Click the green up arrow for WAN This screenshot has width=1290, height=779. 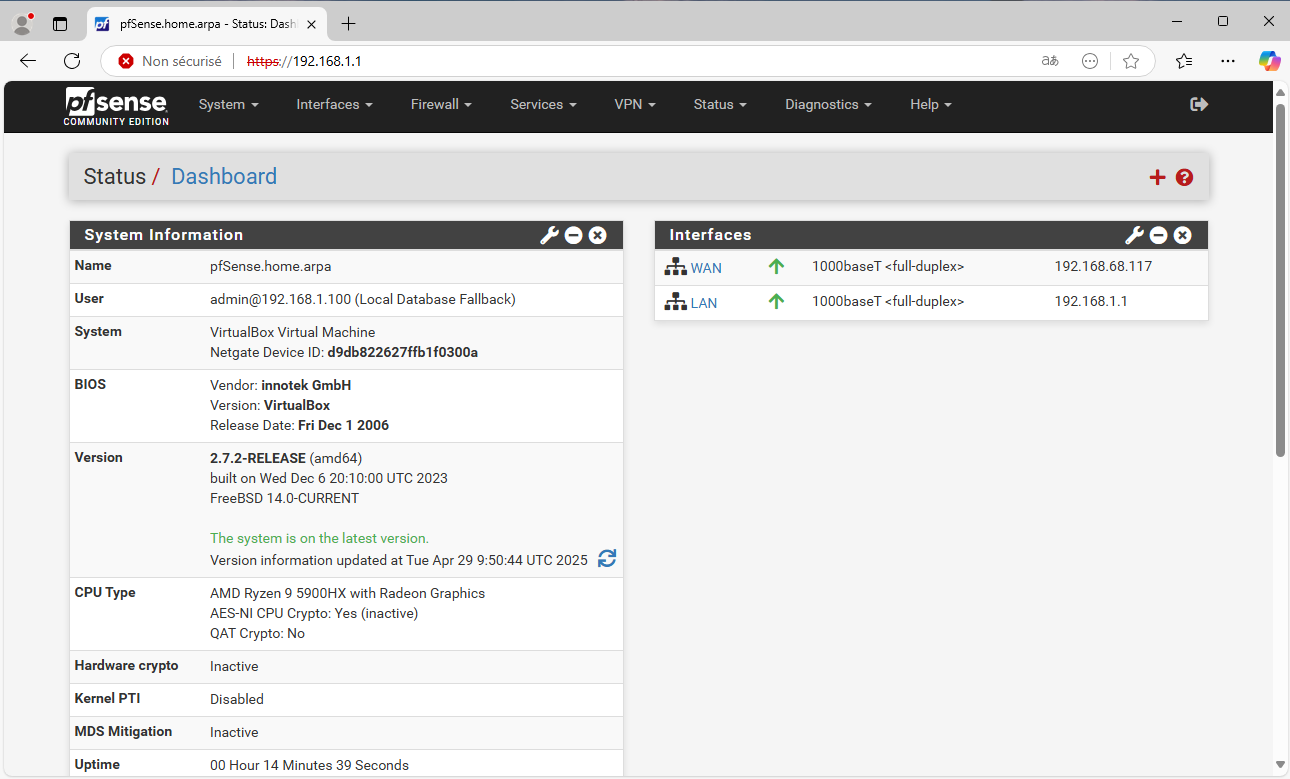776,267
